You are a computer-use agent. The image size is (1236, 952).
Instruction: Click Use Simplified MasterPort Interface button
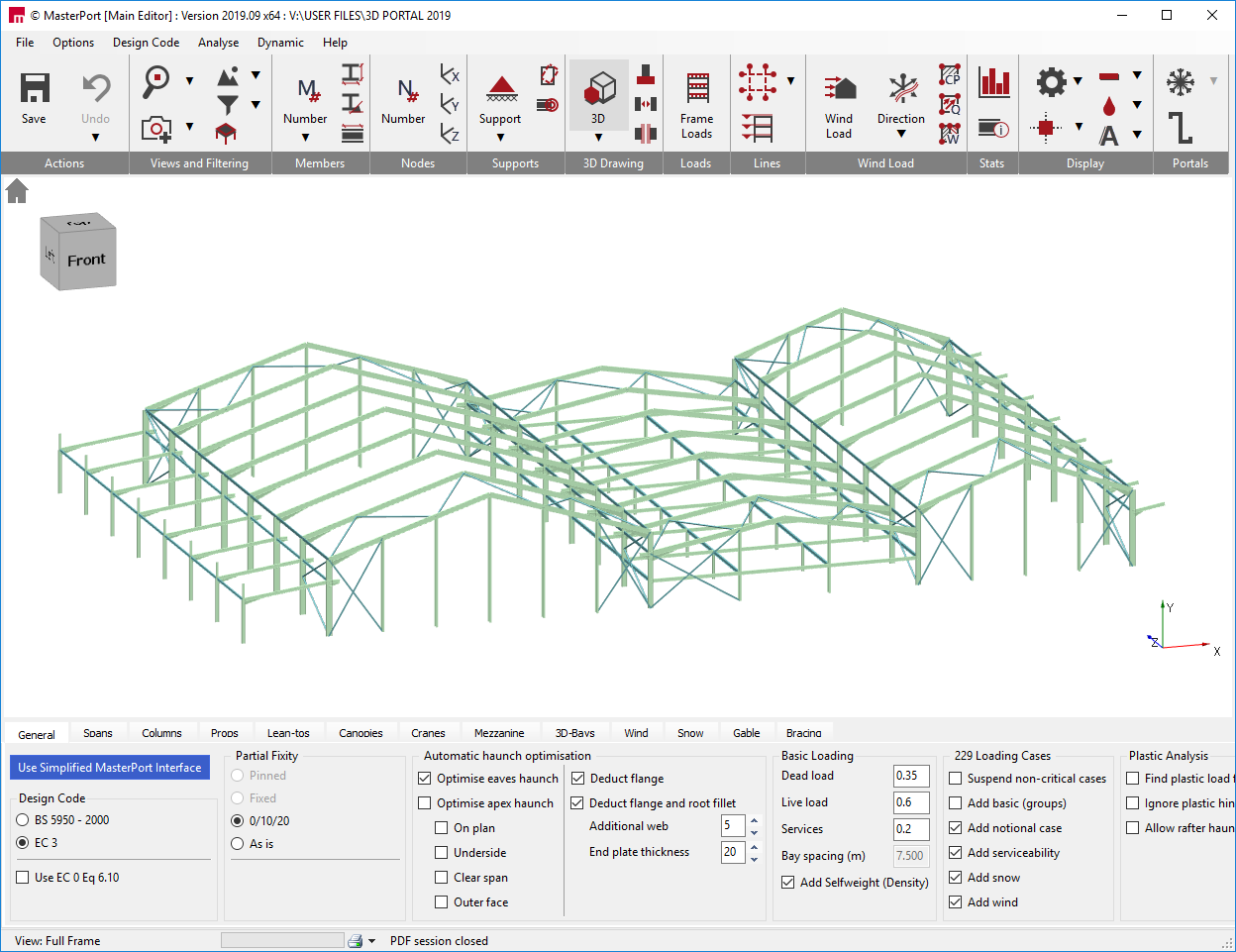pyautogui.click(x=110, y=768)
